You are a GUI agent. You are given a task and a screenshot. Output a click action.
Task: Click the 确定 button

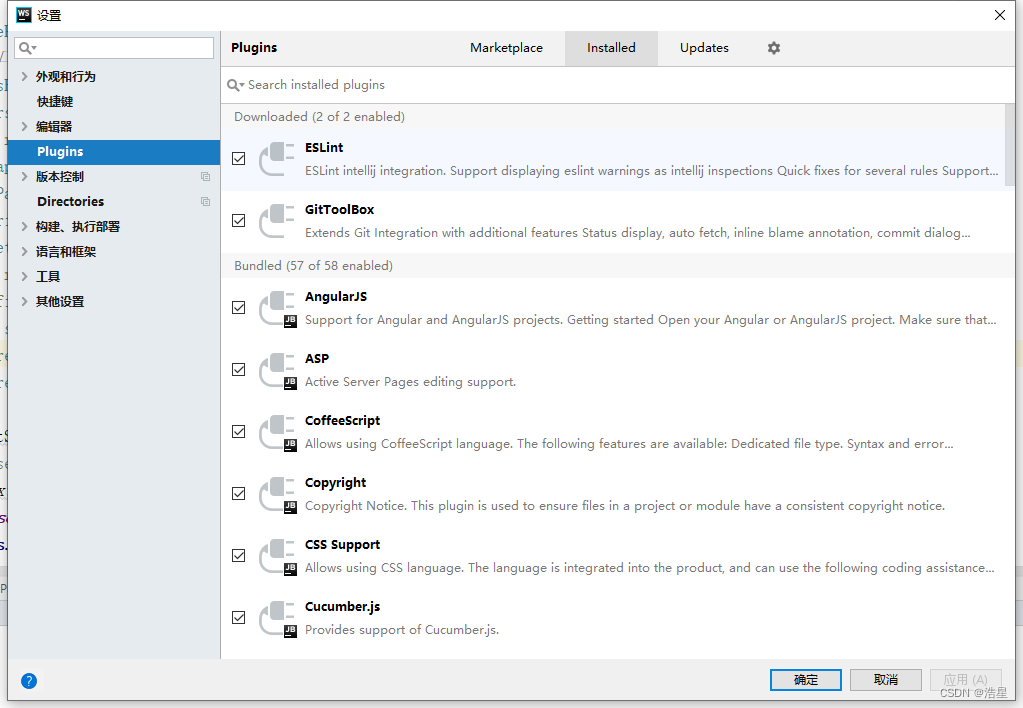pos(805,679)
